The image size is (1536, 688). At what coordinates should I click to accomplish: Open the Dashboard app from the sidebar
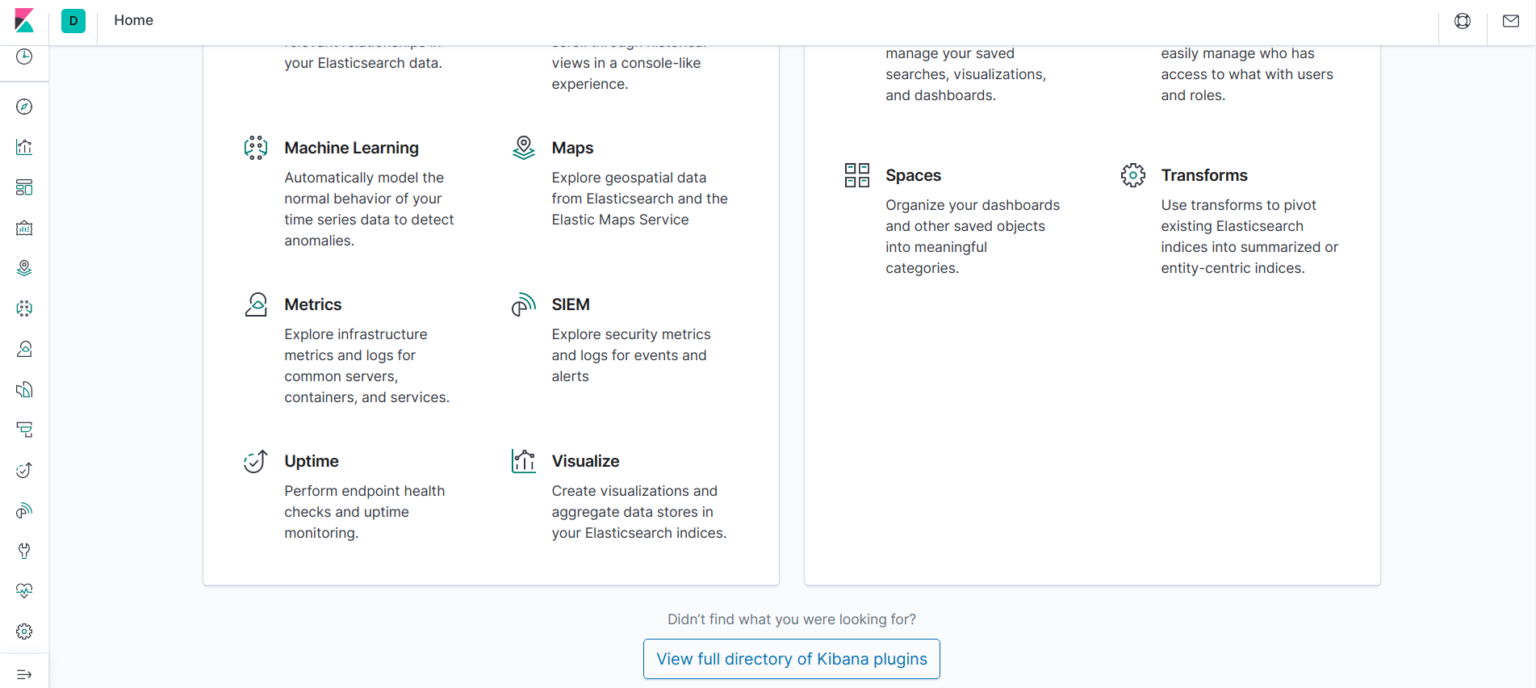[x=24, y=187]
